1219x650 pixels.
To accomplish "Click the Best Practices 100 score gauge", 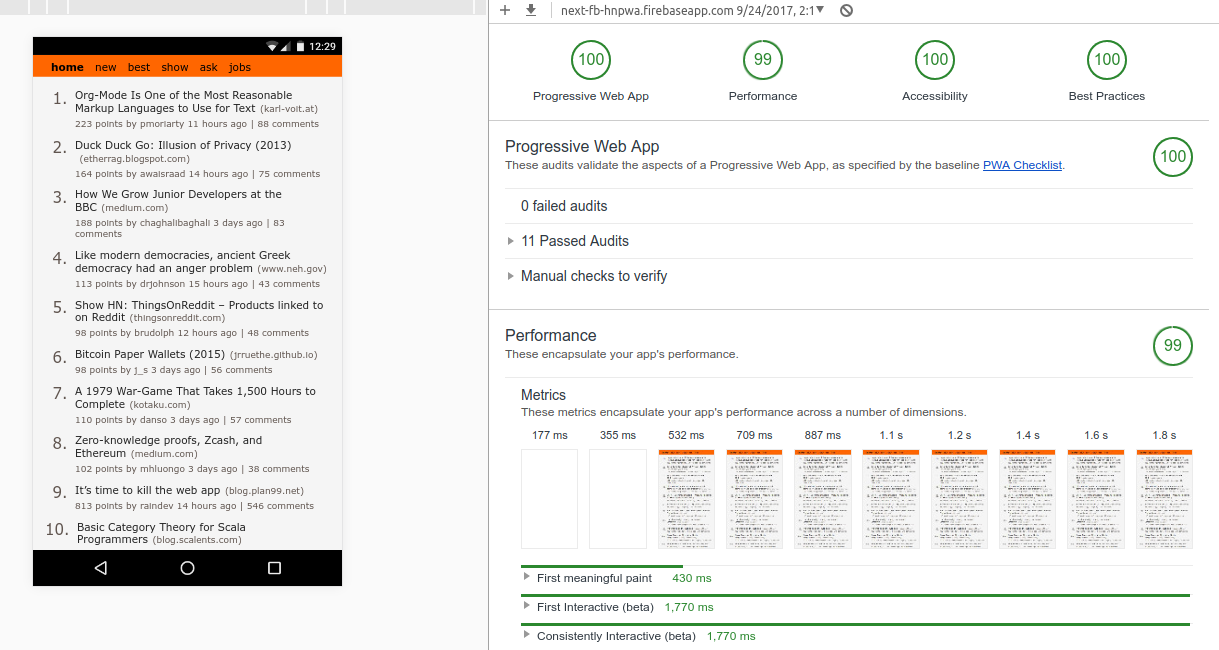I will click(x=1107, y=60).
